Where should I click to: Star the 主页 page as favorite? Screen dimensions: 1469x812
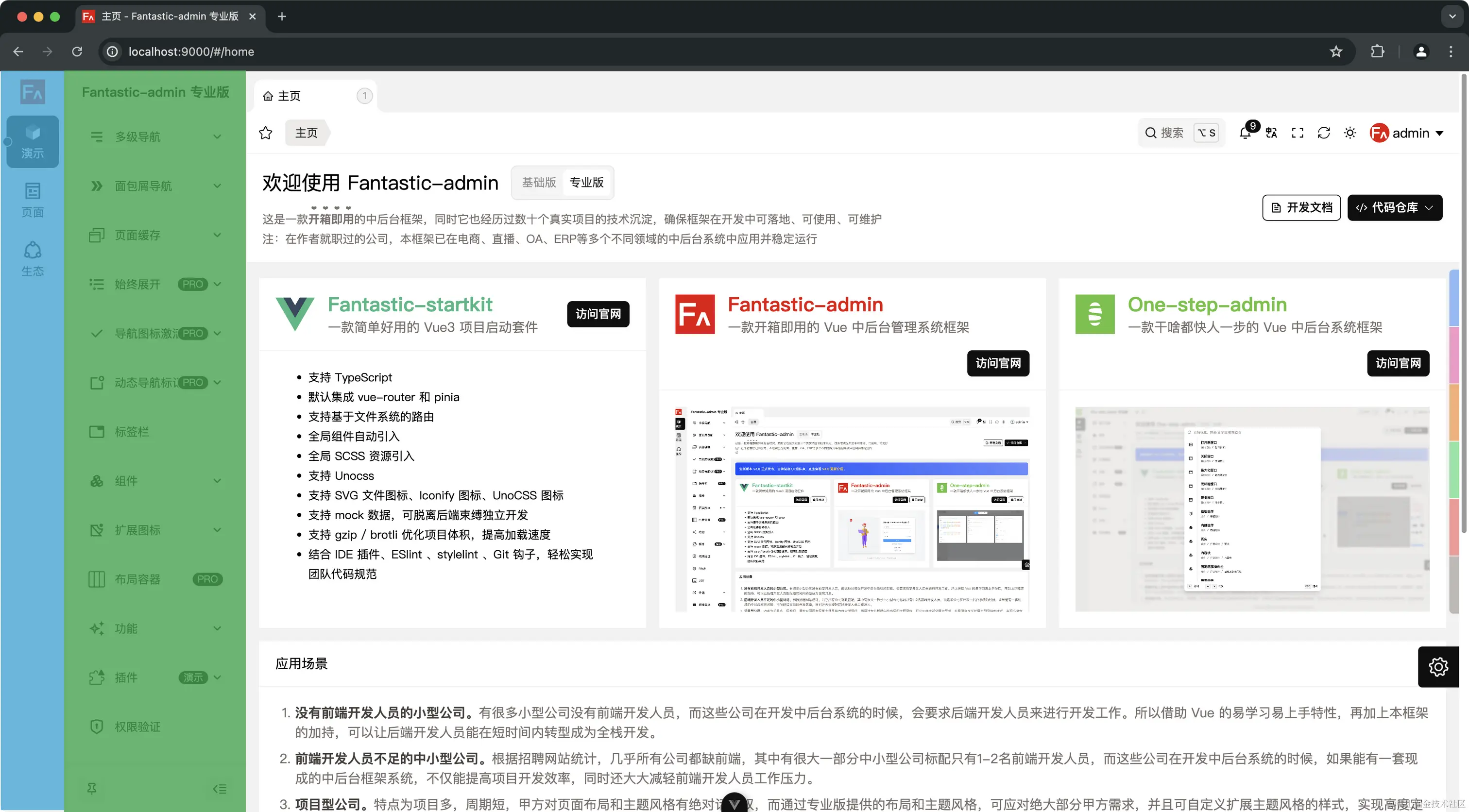[265, 132]
